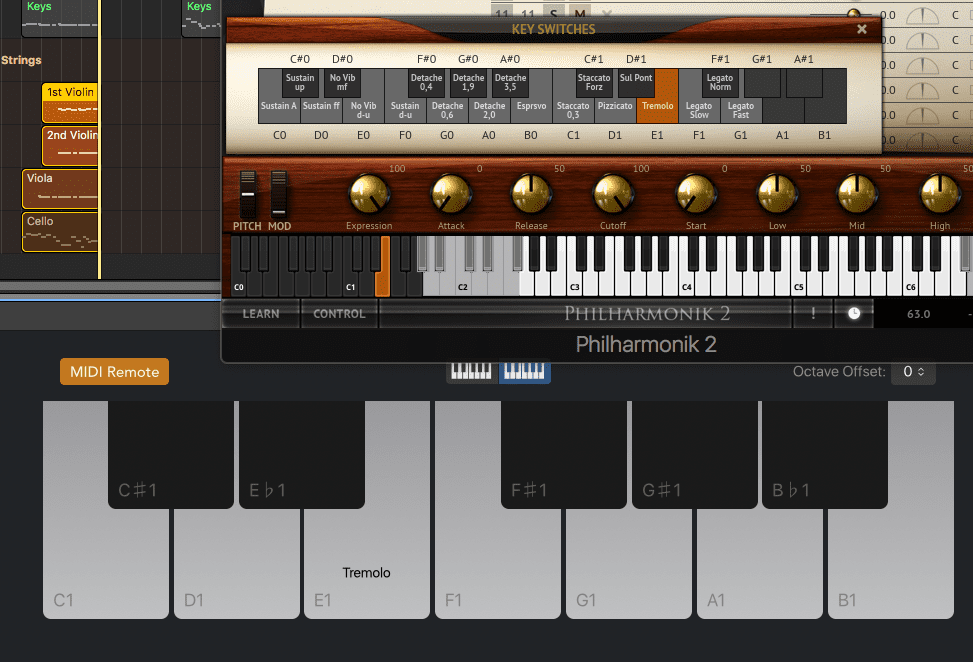Click the MOD wheel
The width and height of the screenshot is (973, 662).
279,194
